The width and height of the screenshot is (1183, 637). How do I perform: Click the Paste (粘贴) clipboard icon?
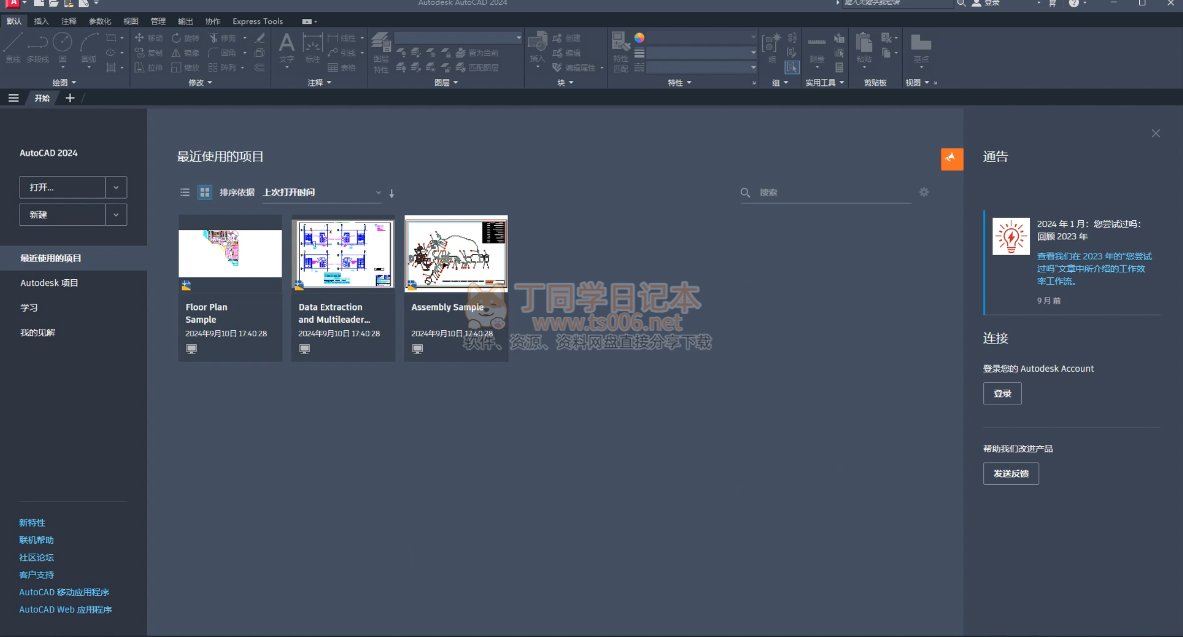point(864,44)
